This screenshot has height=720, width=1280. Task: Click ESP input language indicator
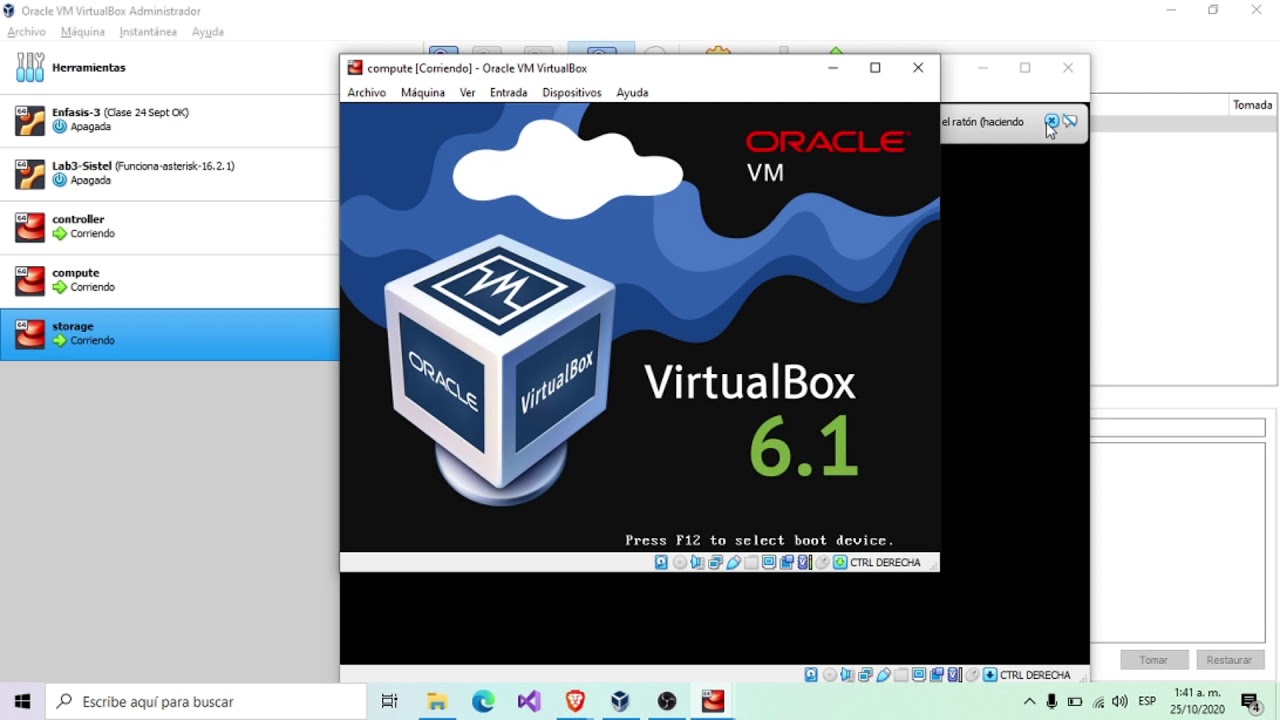[1147, 701]
